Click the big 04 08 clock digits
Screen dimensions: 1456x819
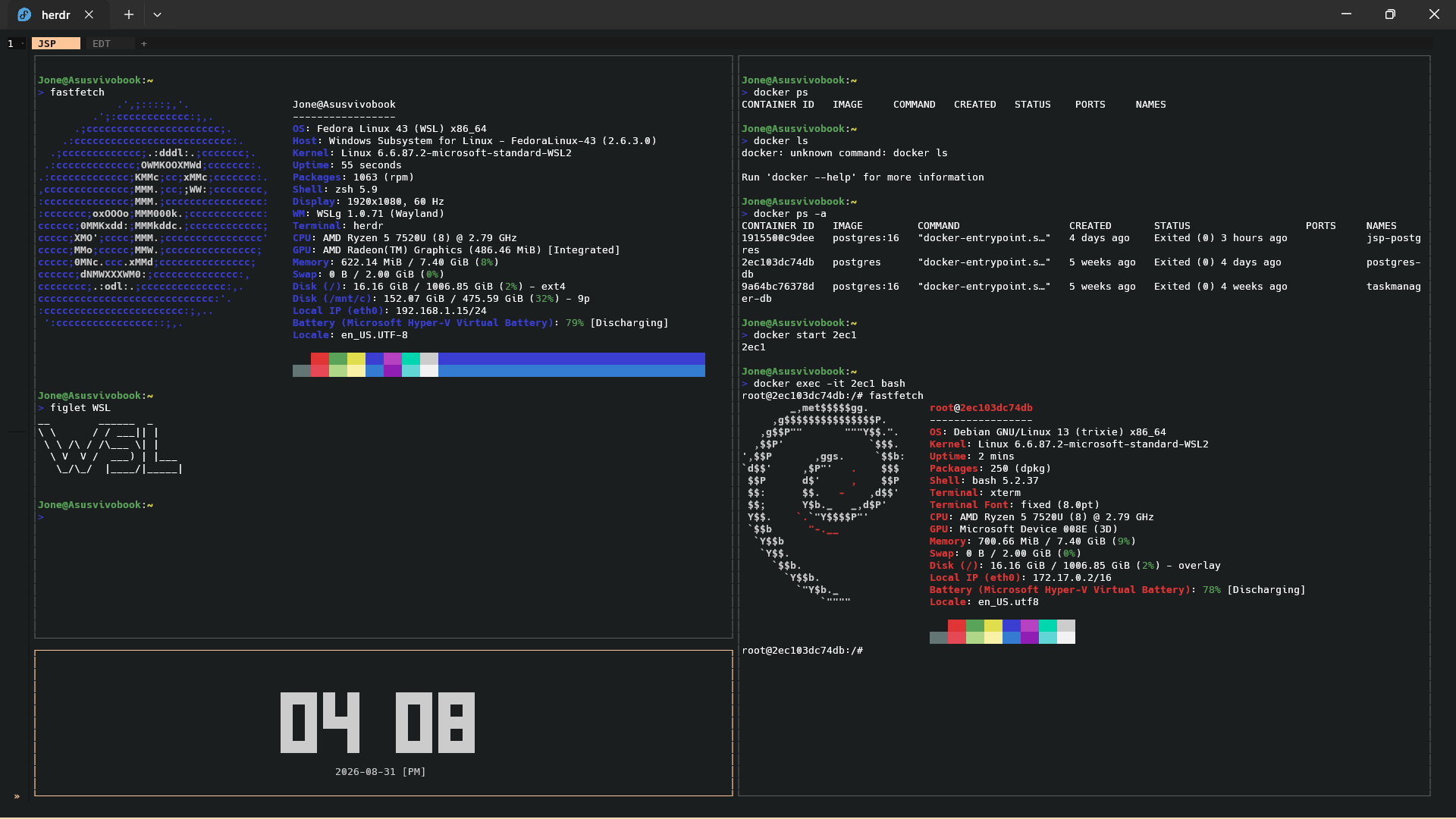378,723
